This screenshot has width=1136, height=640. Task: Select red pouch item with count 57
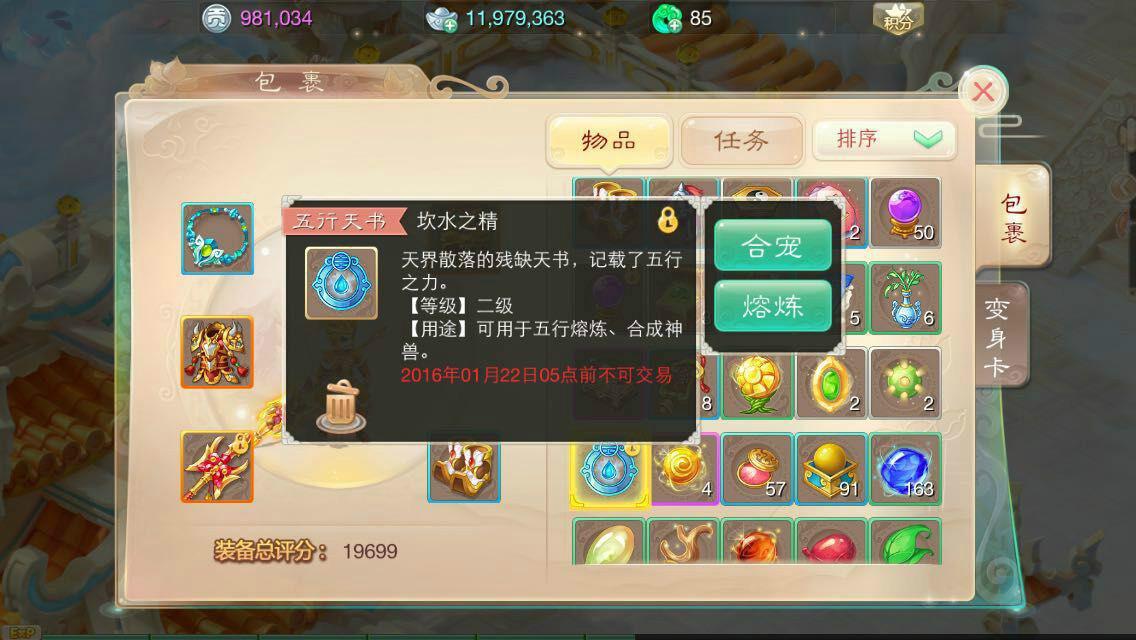click(757, 468)
